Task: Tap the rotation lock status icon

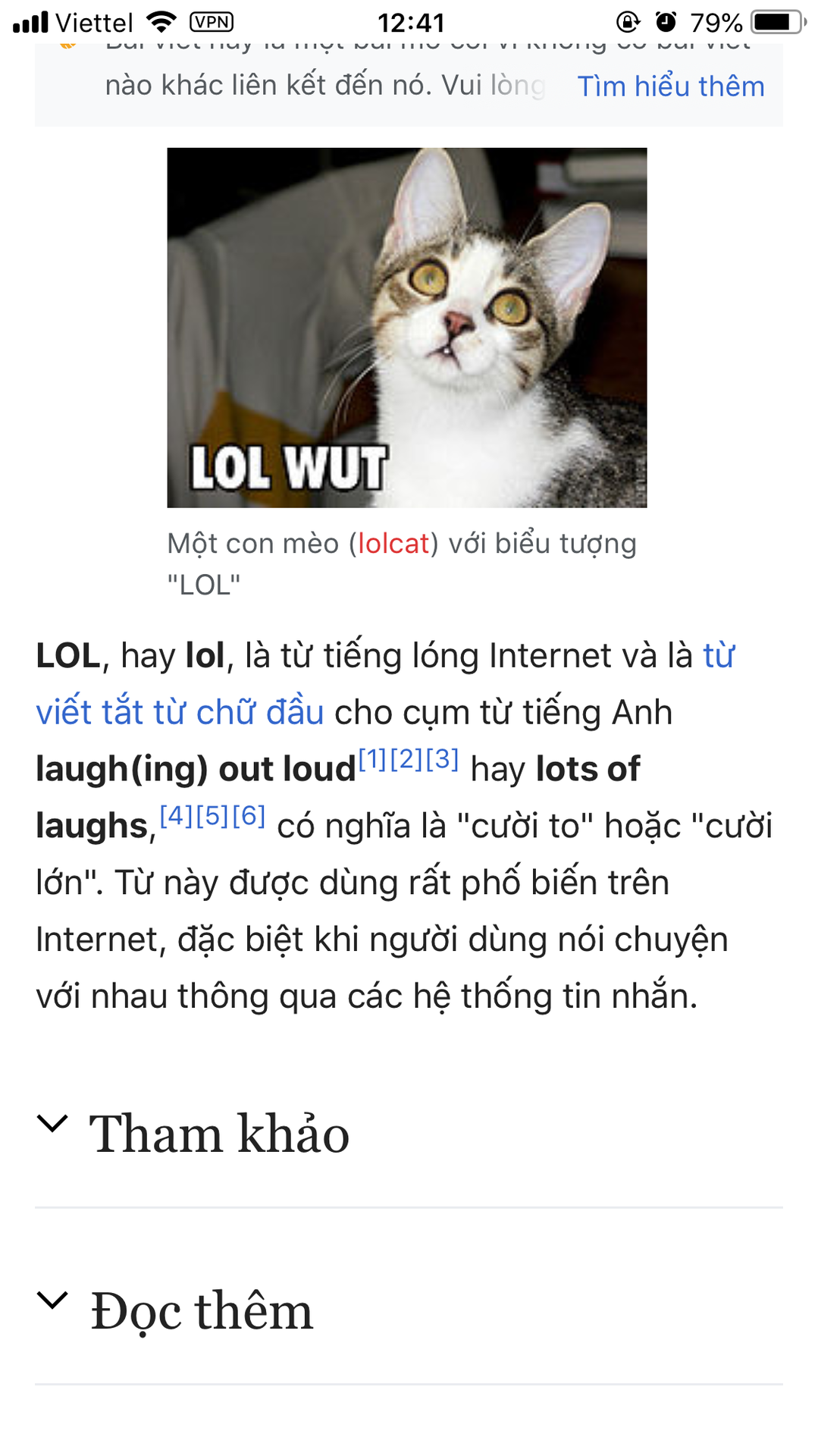Action: (x=628, y=22)
